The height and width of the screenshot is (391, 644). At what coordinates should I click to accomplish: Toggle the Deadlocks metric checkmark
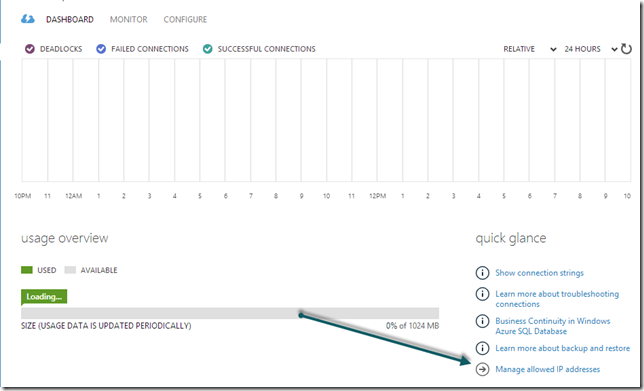[x=30, y=49]
